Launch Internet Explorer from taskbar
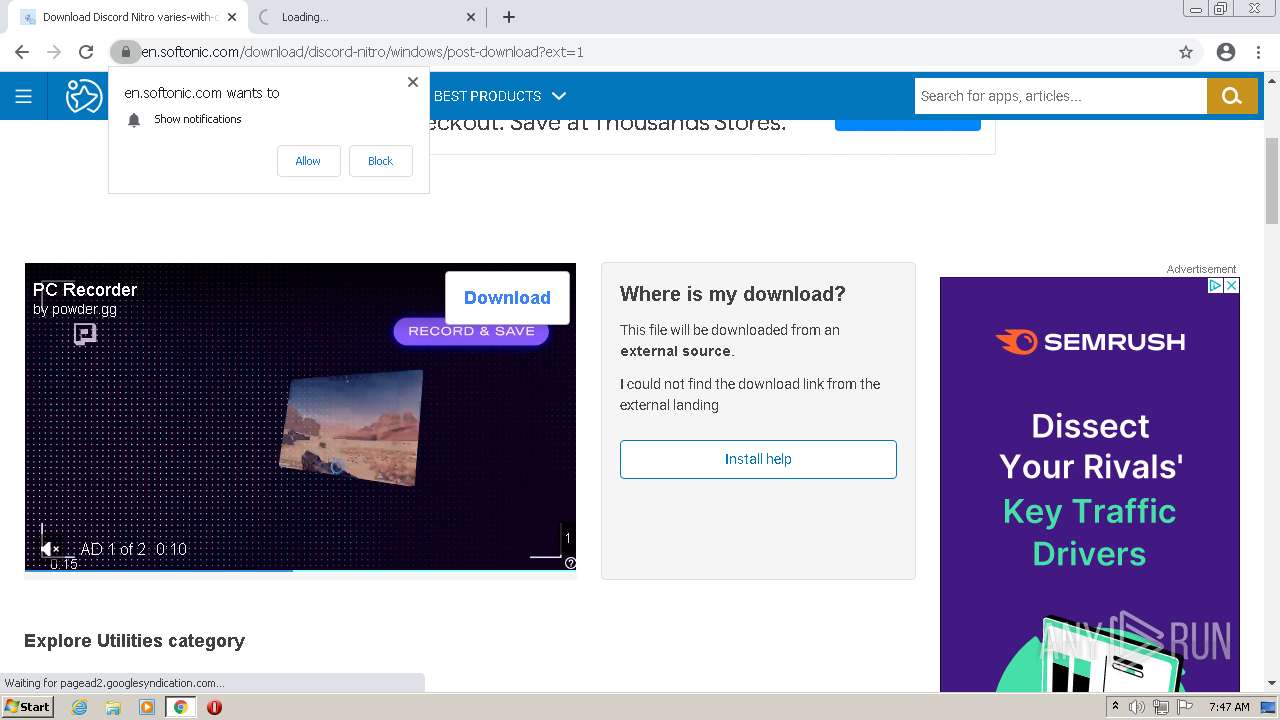 click(80, 707)
